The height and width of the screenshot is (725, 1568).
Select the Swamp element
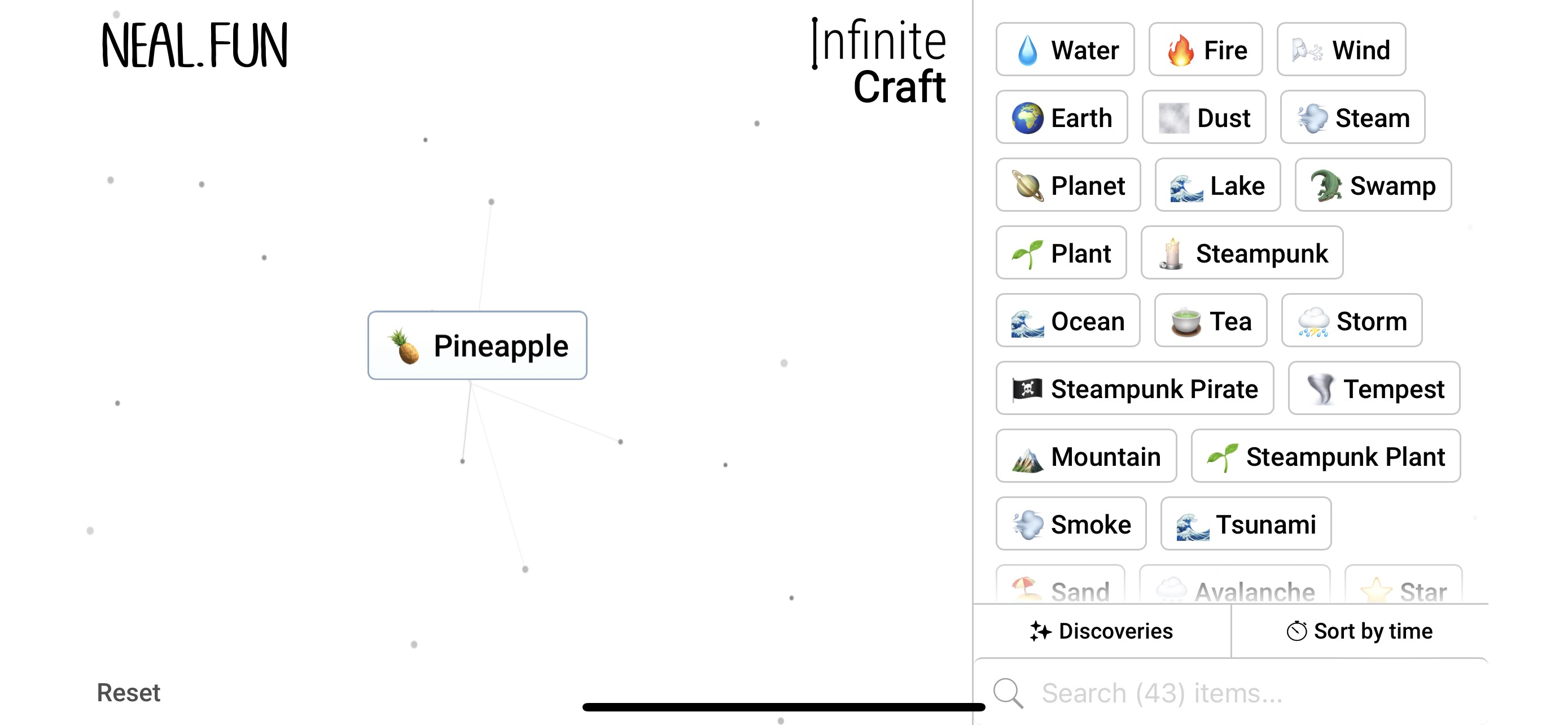coord(1373,185)
